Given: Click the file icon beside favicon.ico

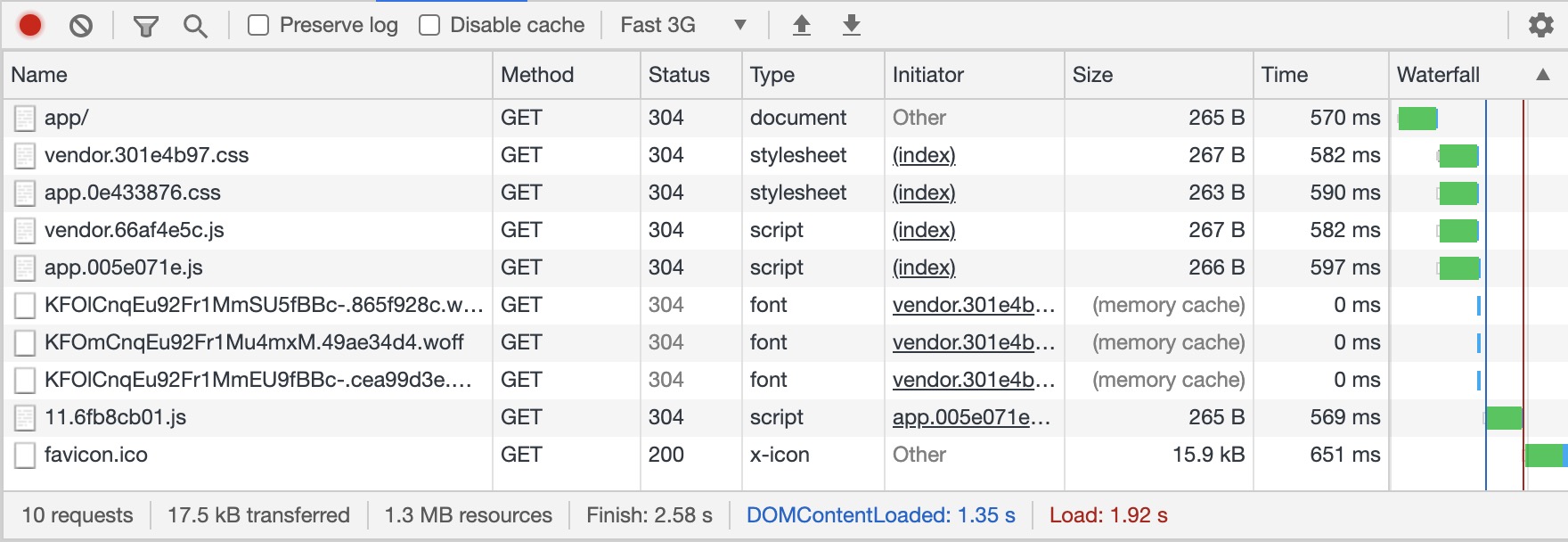Looking at the screenshot, I should click(25, 455).
